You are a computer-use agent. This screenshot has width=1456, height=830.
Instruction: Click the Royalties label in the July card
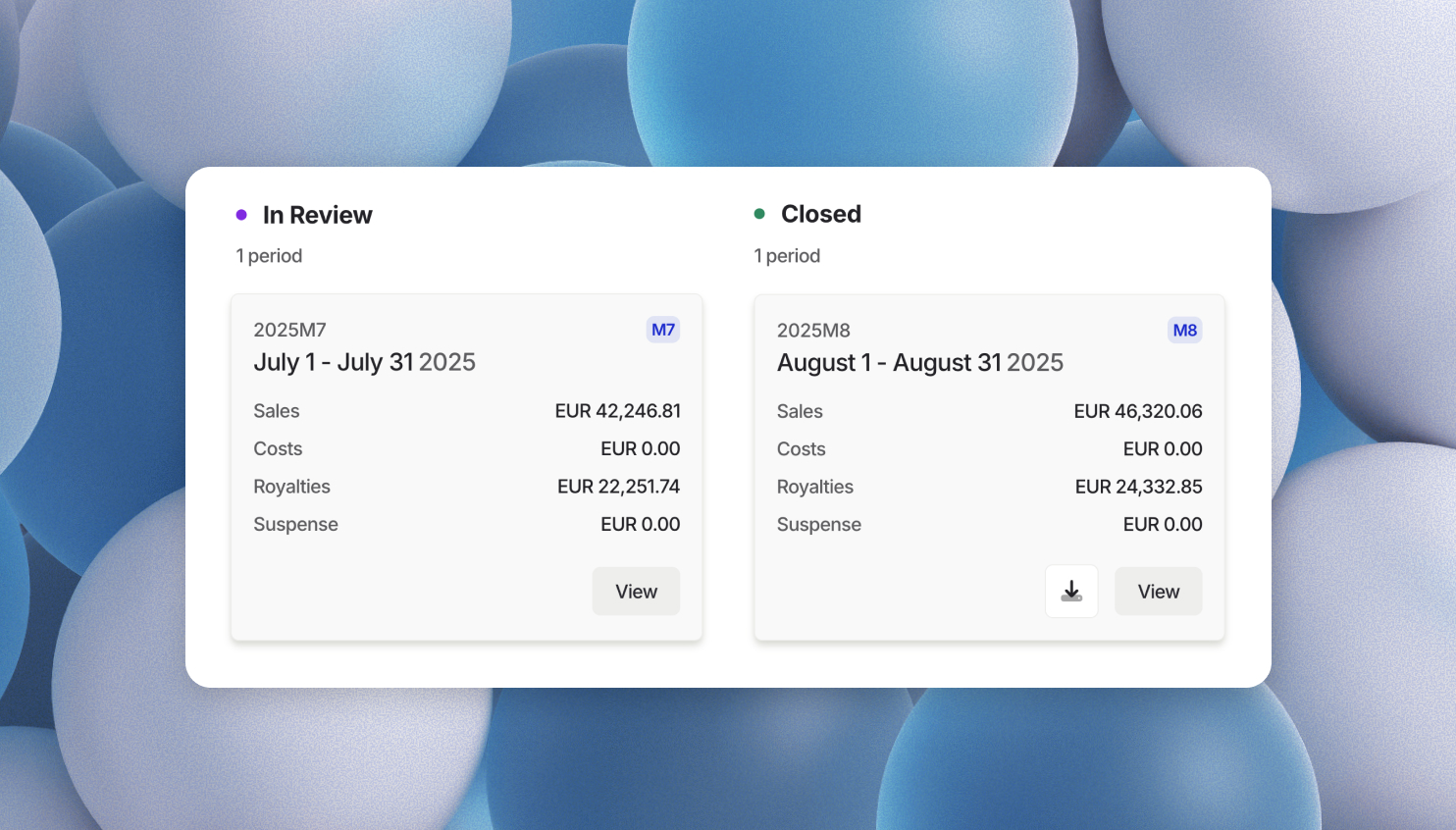291,487
